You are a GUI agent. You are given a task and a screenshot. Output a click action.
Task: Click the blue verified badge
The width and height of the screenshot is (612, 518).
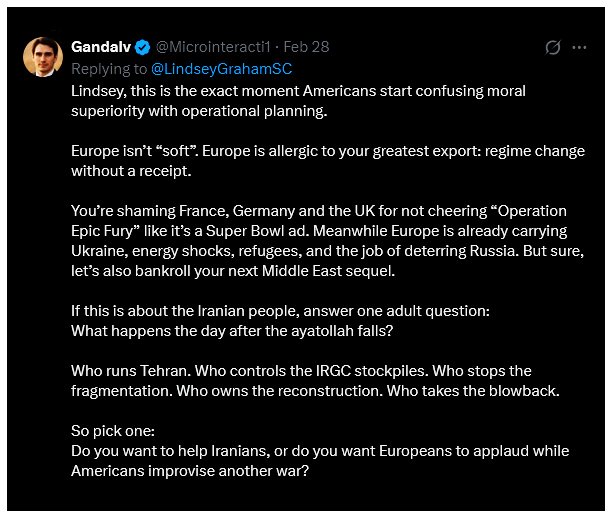click(x=143, y=47)
